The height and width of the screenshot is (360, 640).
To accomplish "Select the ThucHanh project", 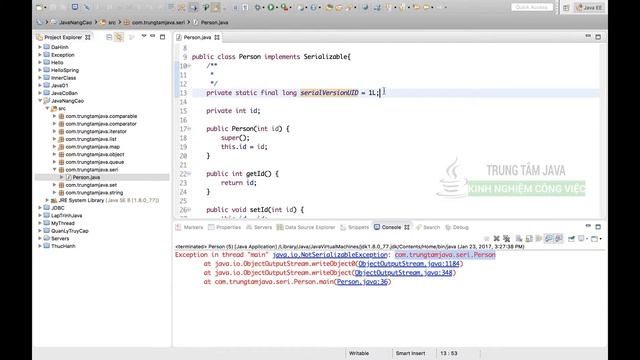I will 63,246.
